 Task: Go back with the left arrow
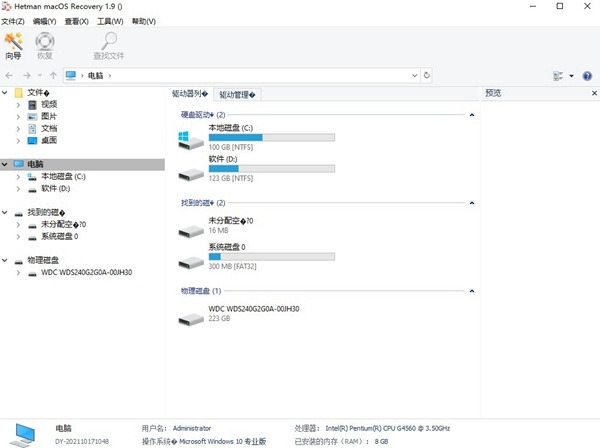(x=10, y=75)
